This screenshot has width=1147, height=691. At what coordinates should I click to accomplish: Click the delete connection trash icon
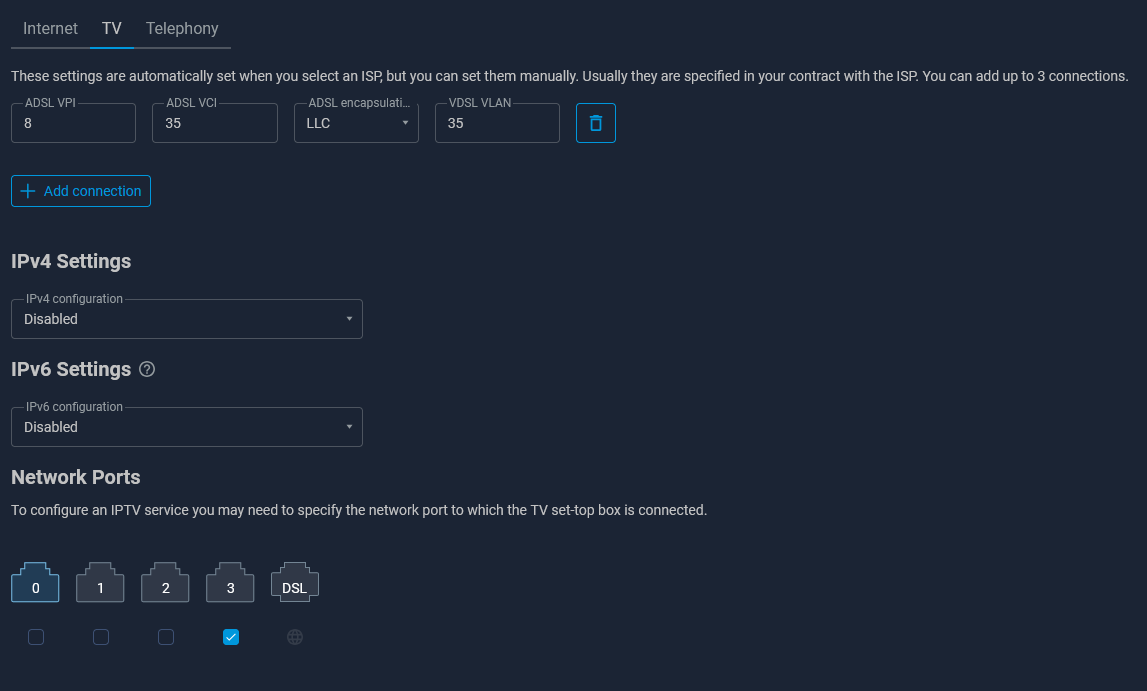click(x=595, y=123)
